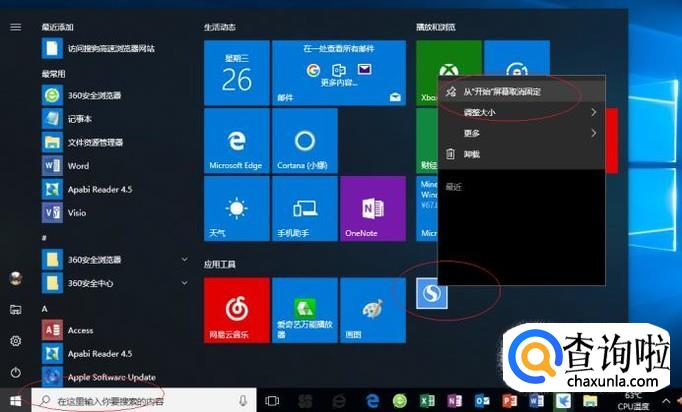The image size is (682, 412).
Task: Click the 生活动态 group header
Action: tap(220, 27)
